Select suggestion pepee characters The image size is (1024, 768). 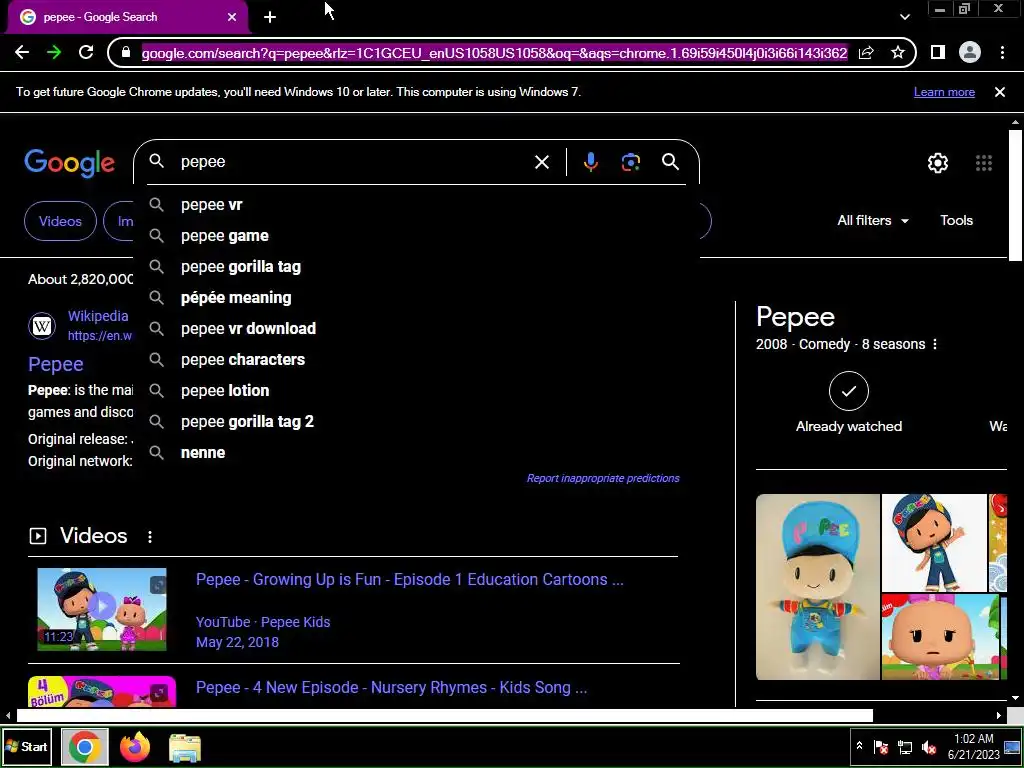[x=417, y=360]
